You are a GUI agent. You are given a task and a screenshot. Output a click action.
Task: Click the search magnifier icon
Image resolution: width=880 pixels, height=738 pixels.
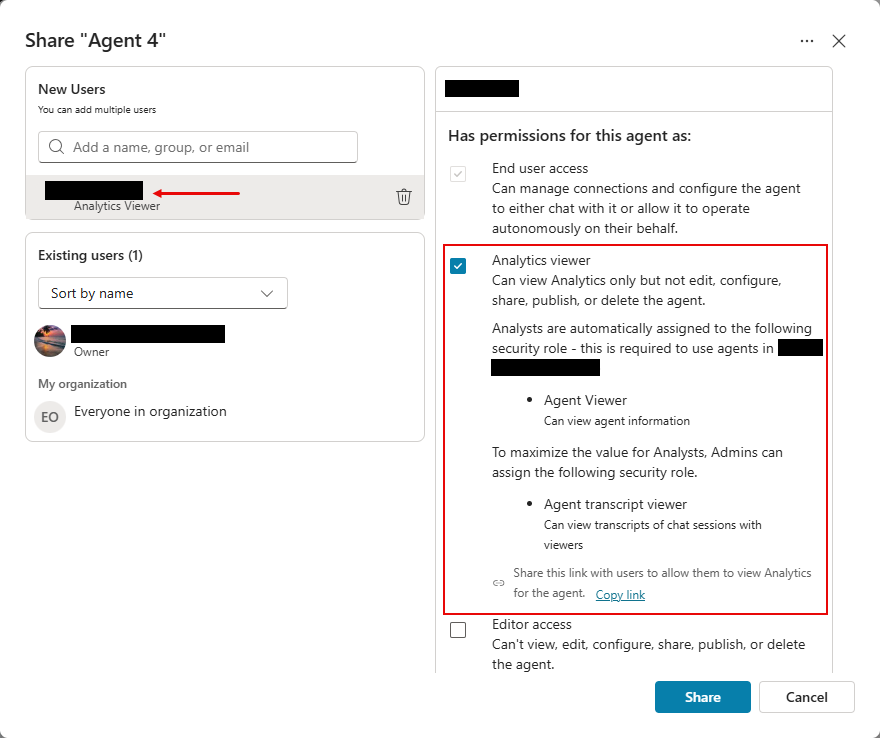pyautogui.click(x=56, y=147)
